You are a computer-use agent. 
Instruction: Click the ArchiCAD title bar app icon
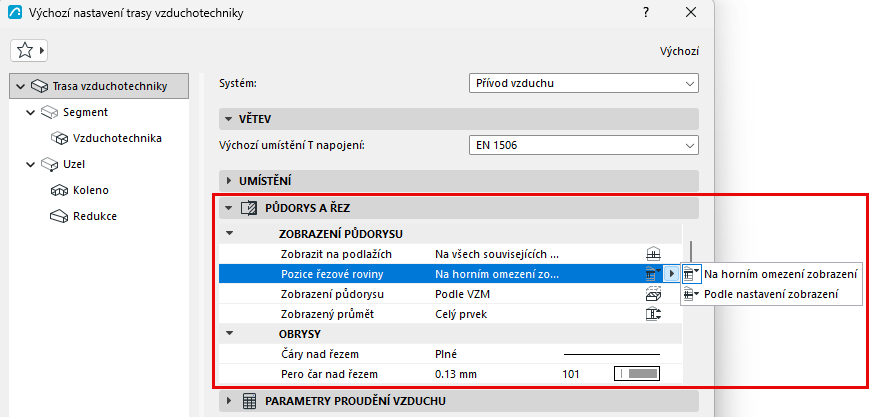pos(16,12)
